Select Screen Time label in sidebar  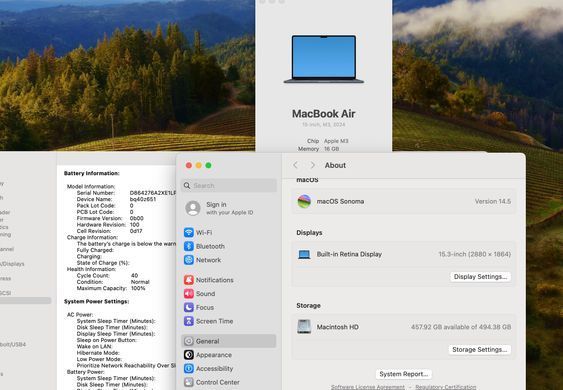[214, 321]
